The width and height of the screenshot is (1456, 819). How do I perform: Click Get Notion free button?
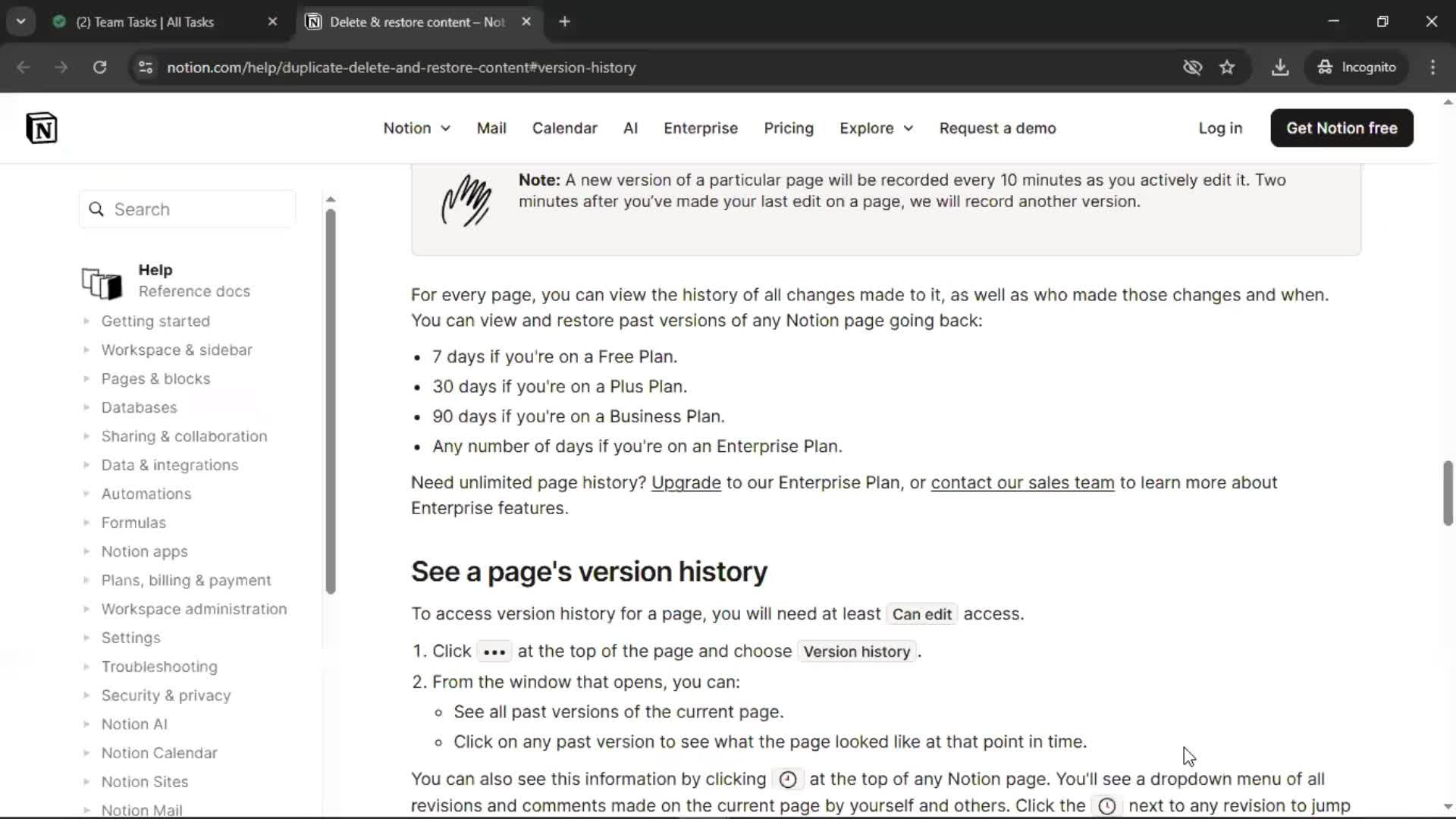(1341, 128)
